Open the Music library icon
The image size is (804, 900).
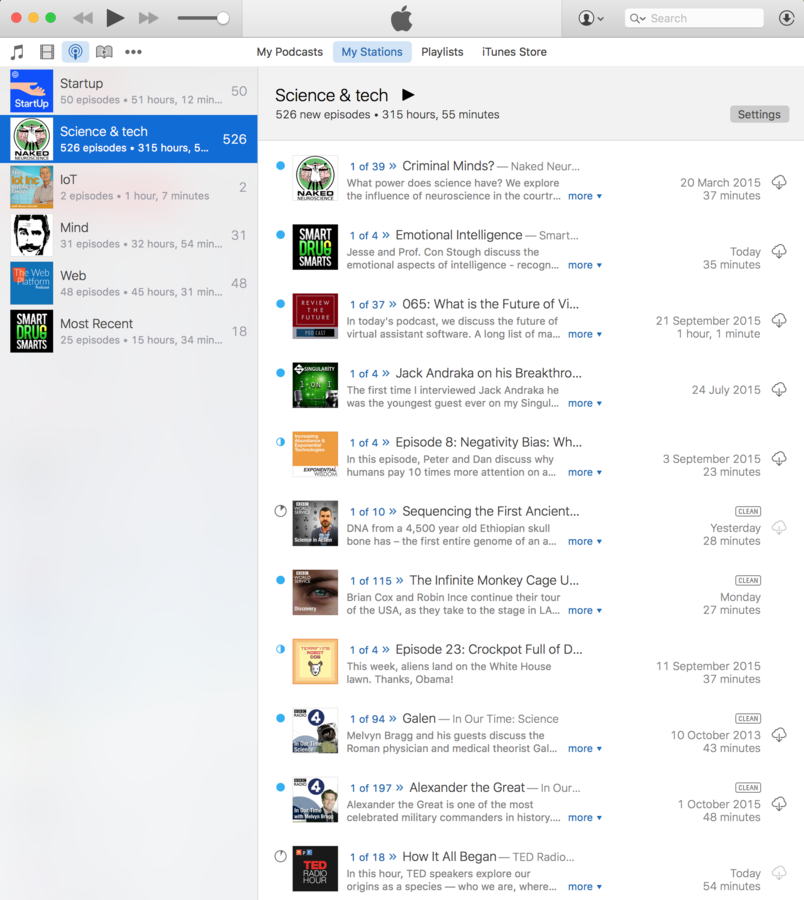point(18,52)
